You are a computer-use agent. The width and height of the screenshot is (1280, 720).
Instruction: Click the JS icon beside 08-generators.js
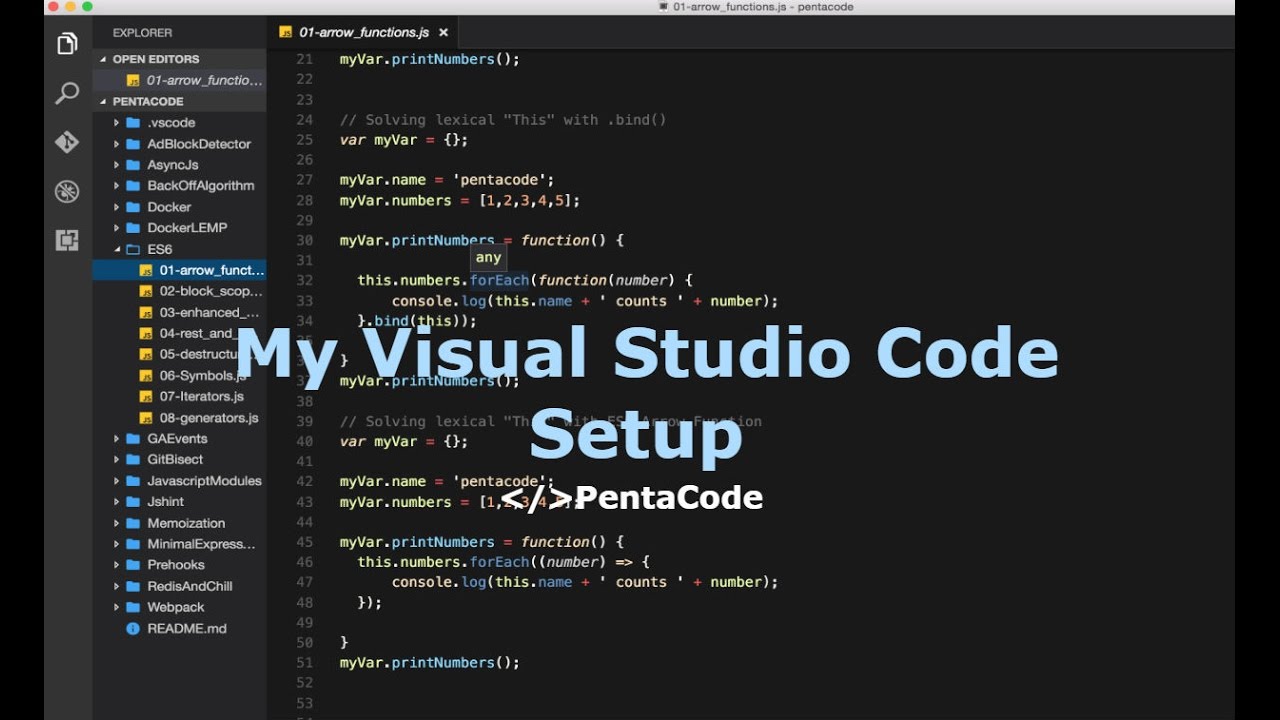(x=146, y=418)
